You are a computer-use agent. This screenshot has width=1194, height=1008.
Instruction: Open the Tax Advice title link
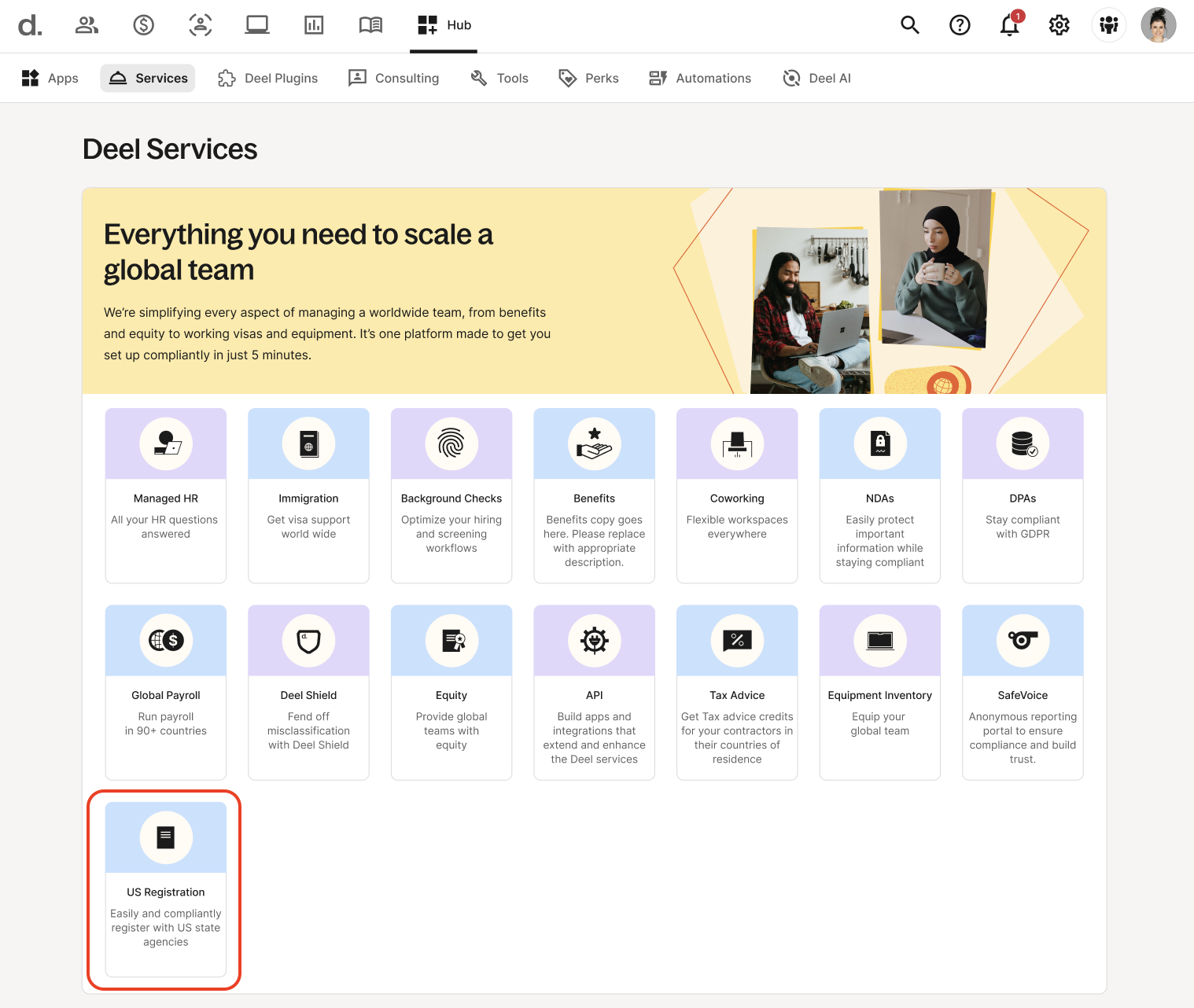tap(737, 695)
